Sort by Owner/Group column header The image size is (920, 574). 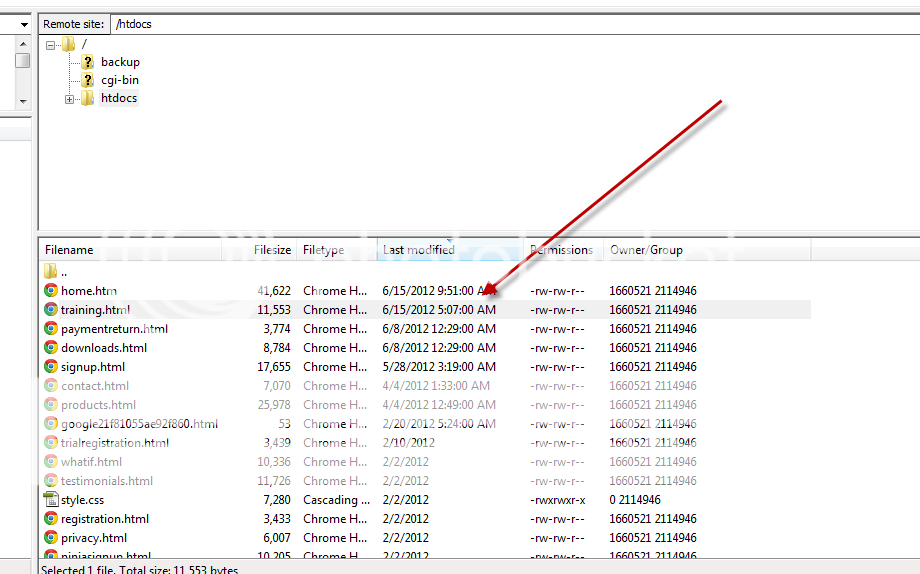(x=707, y=249)
